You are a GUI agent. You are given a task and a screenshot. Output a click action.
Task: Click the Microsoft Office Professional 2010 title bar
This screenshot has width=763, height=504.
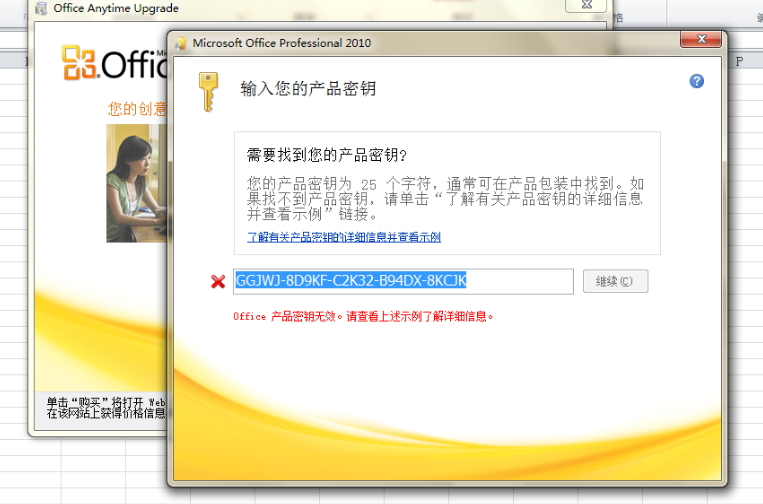[x=400, y=43]
